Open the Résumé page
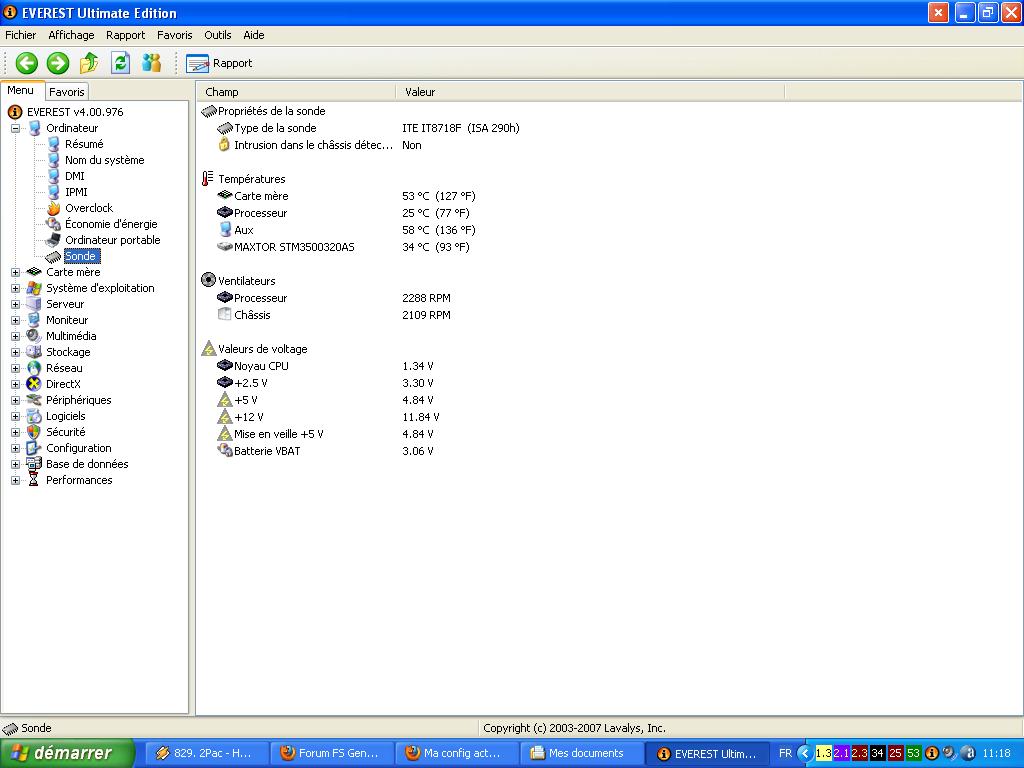 pyautogui.click(x=84, y=144)
